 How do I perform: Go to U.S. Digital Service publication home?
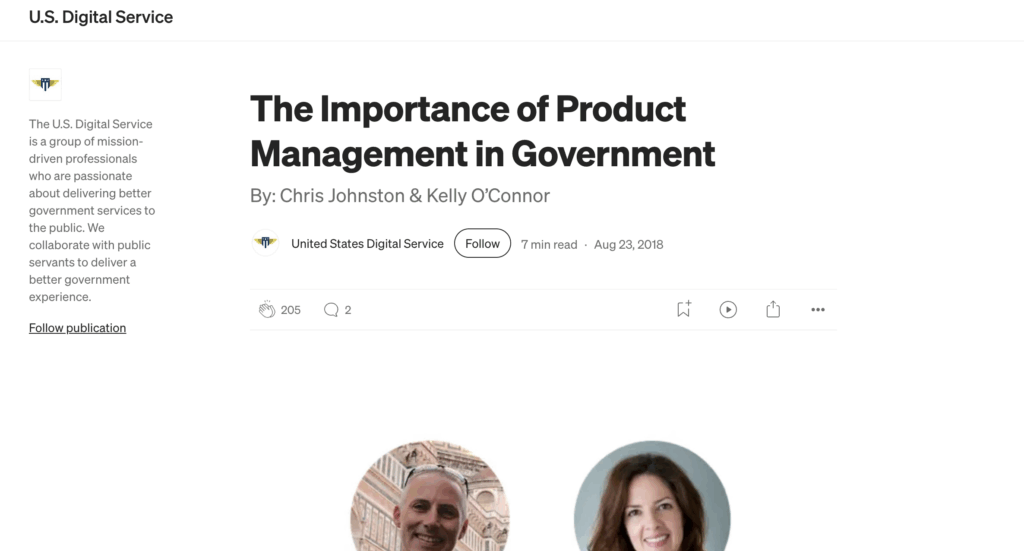click(x=101, y=17)
